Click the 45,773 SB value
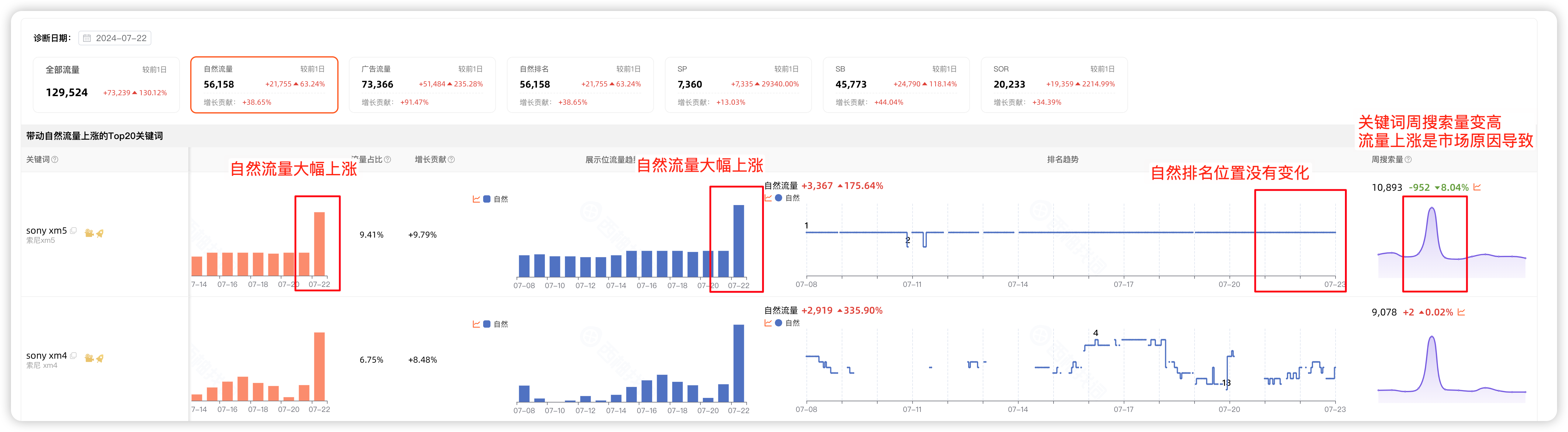The image size is (1568, 432). (851, 85)
